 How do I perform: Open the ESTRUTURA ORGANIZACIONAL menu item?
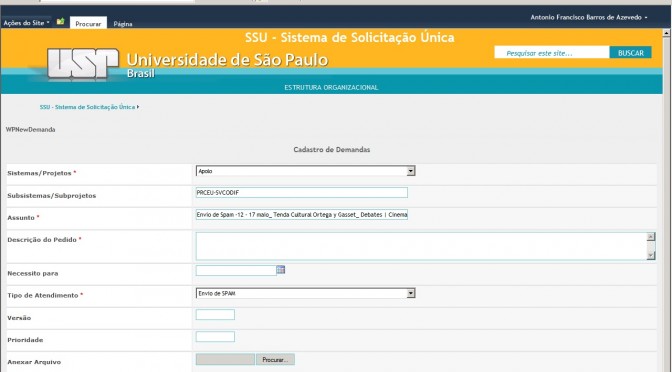coord(331,87)
